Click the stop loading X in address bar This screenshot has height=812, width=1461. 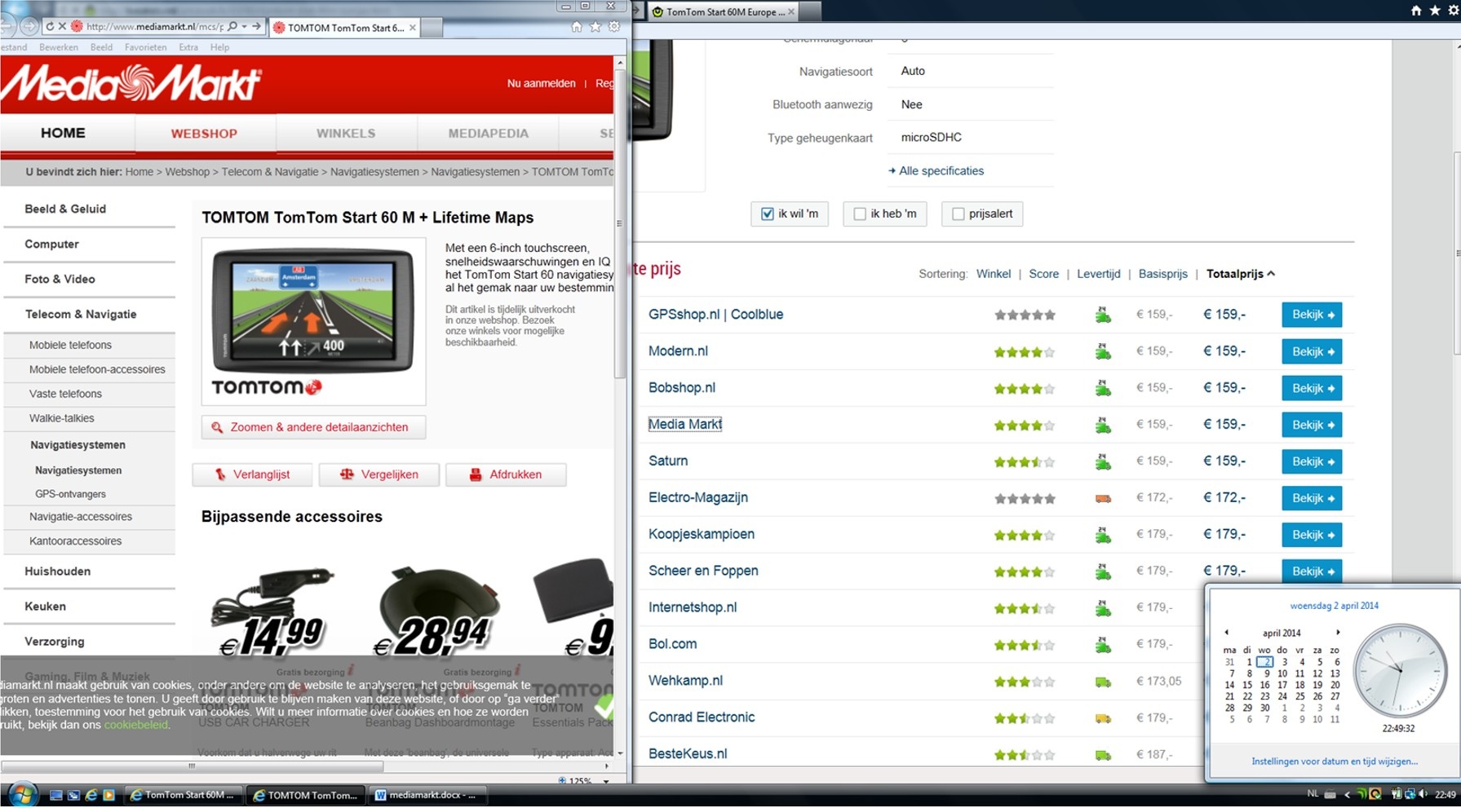point(62,27)
